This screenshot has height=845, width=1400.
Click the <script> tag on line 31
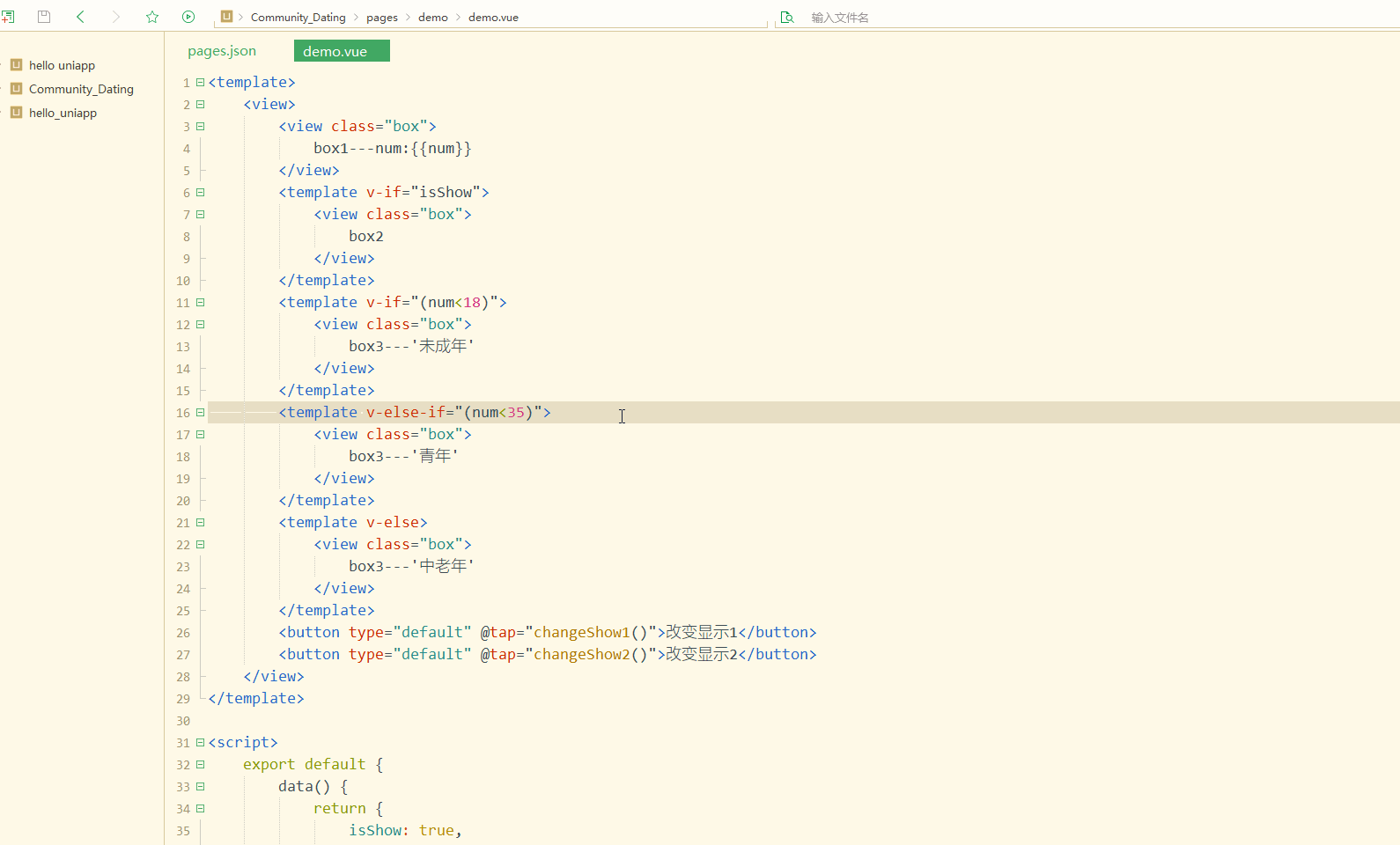click(x=243, y=742)
